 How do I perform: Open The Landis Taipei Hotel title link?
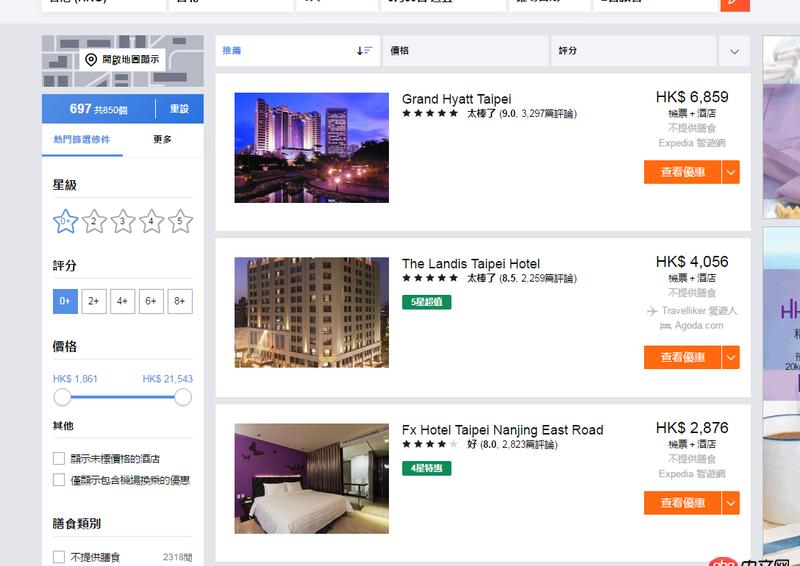(x=470, y=264)
